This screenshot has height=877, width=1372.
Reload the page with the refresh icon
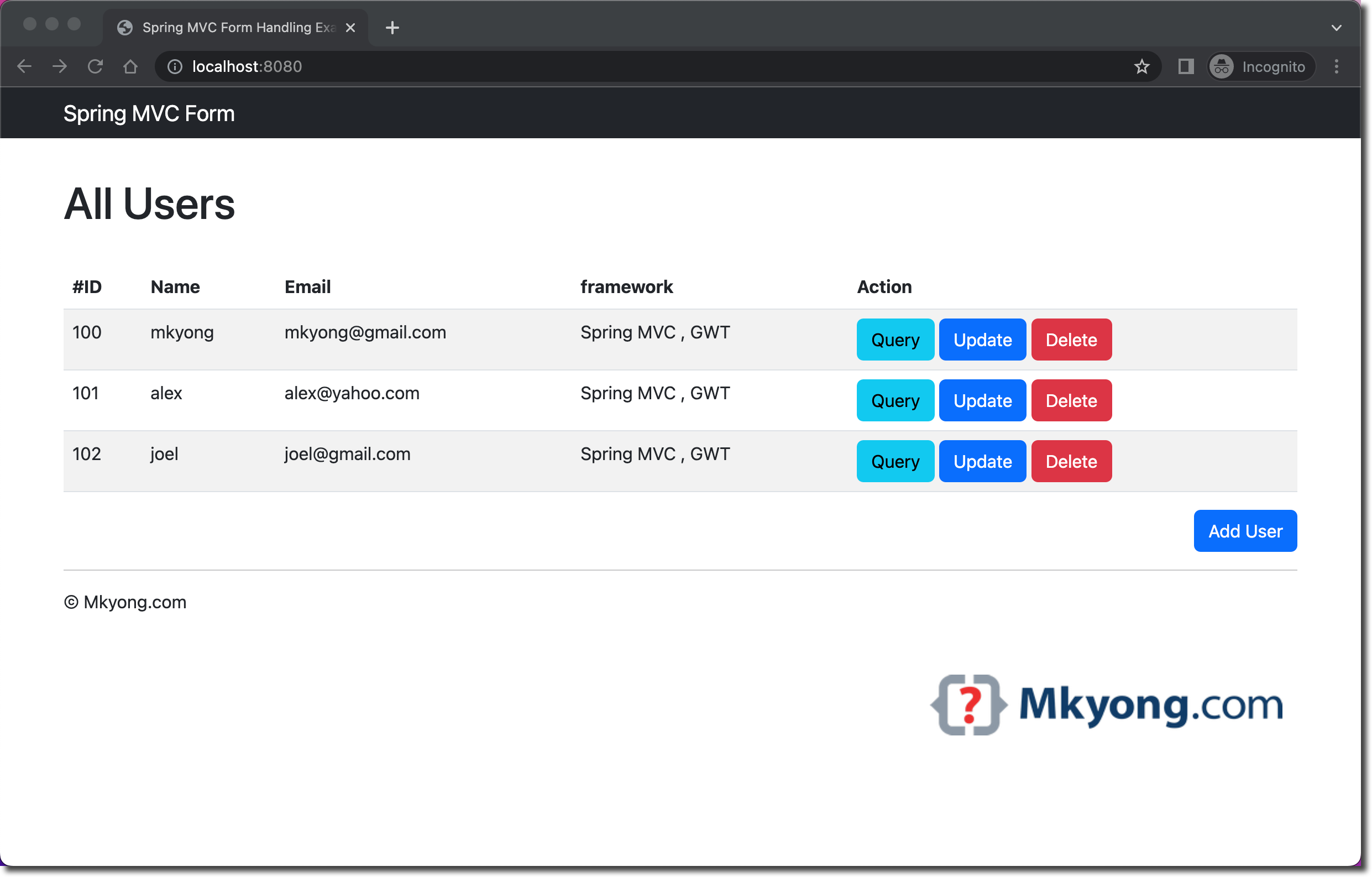click(95, 66)
